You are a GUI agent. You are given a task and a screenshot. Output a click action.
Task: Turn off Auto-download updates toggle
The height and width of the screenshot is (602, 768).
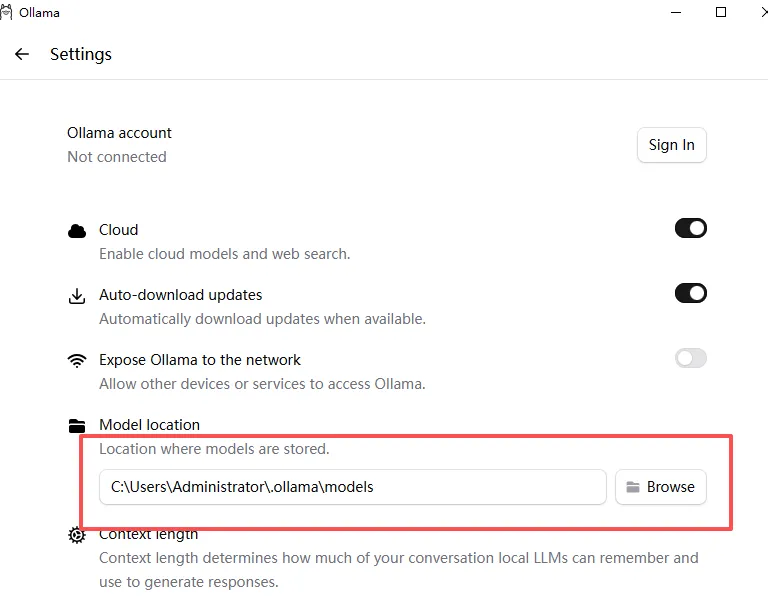click(691, 293)
